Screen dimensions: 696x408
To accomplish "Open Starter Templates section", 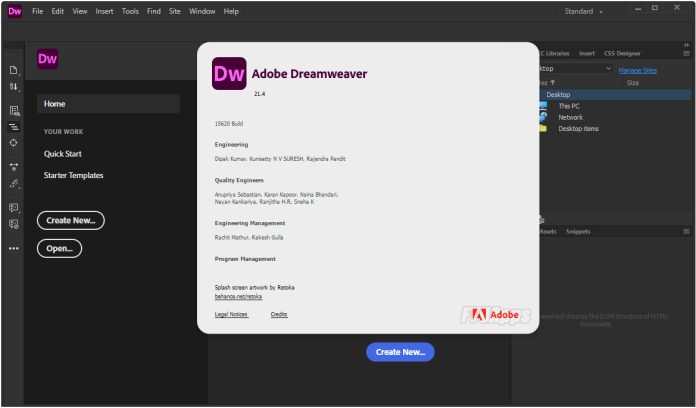I will click(74, 175).
